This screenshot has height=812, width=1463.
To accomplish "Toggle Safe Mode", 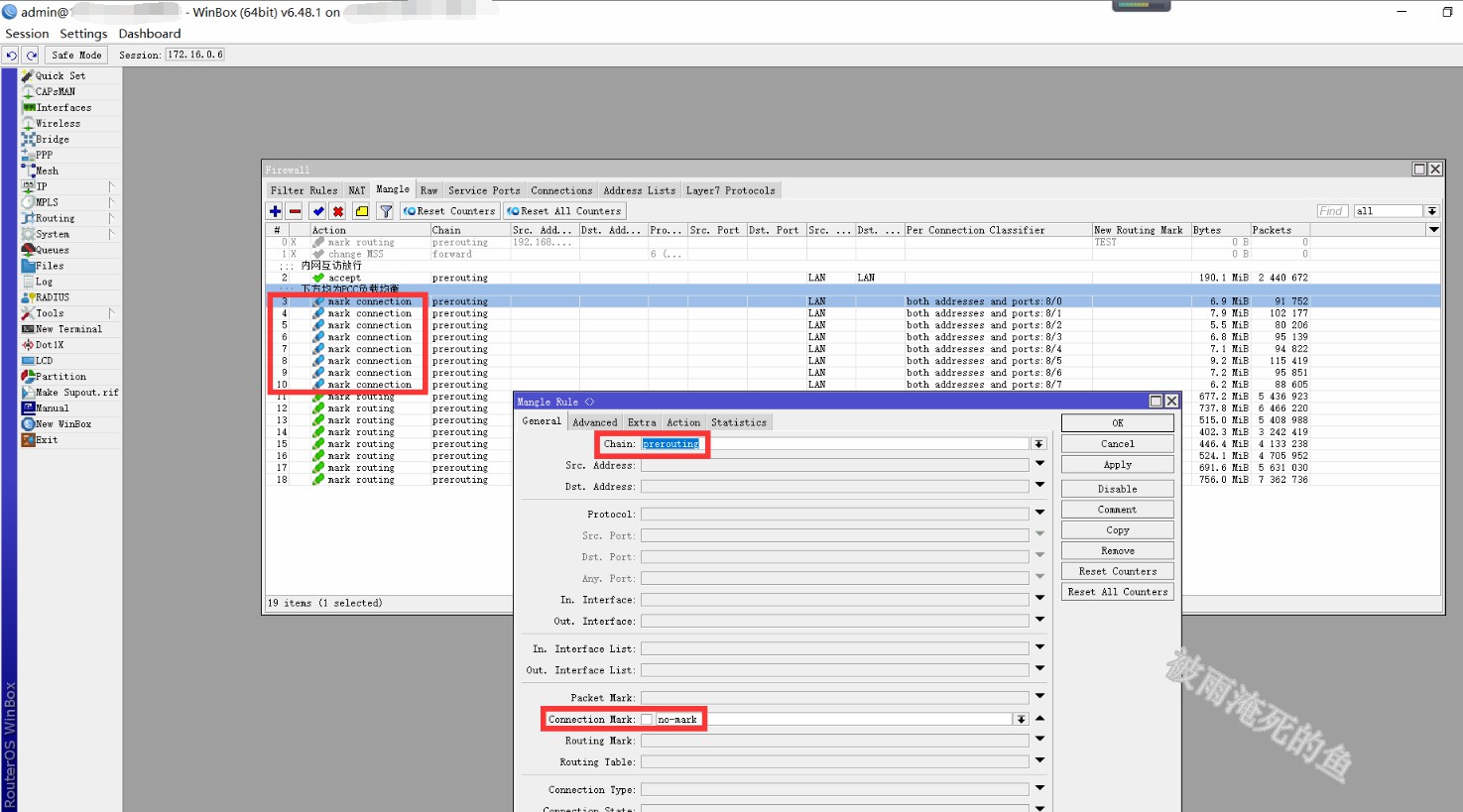I will [x=76, y=56].
